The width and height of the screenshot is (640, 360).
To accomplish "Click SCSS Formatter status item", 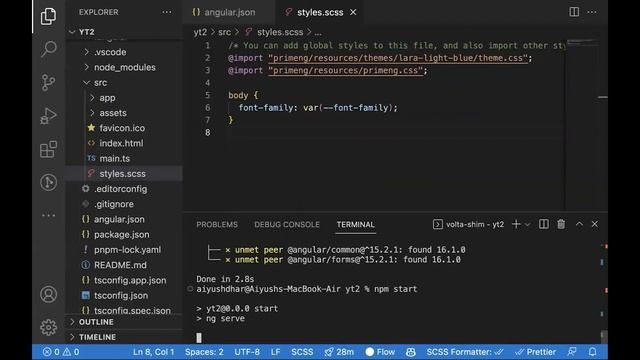I will [x=465, y=352].
